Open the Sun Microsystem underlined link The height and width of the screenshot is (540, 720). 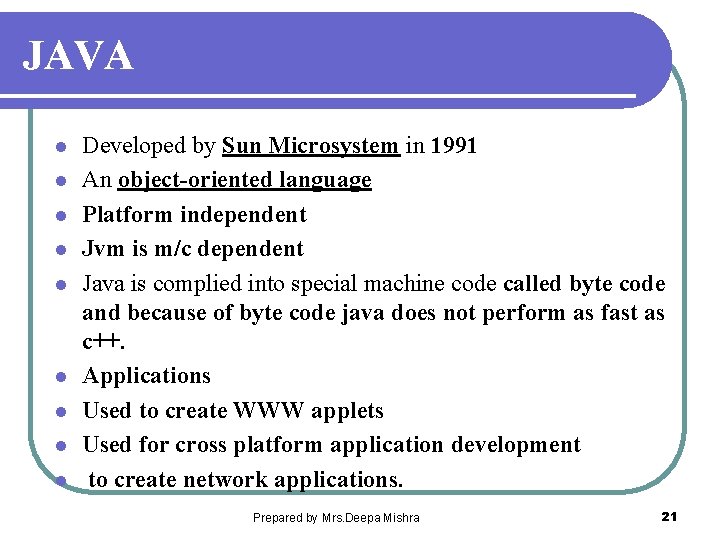tap(311, 146)
